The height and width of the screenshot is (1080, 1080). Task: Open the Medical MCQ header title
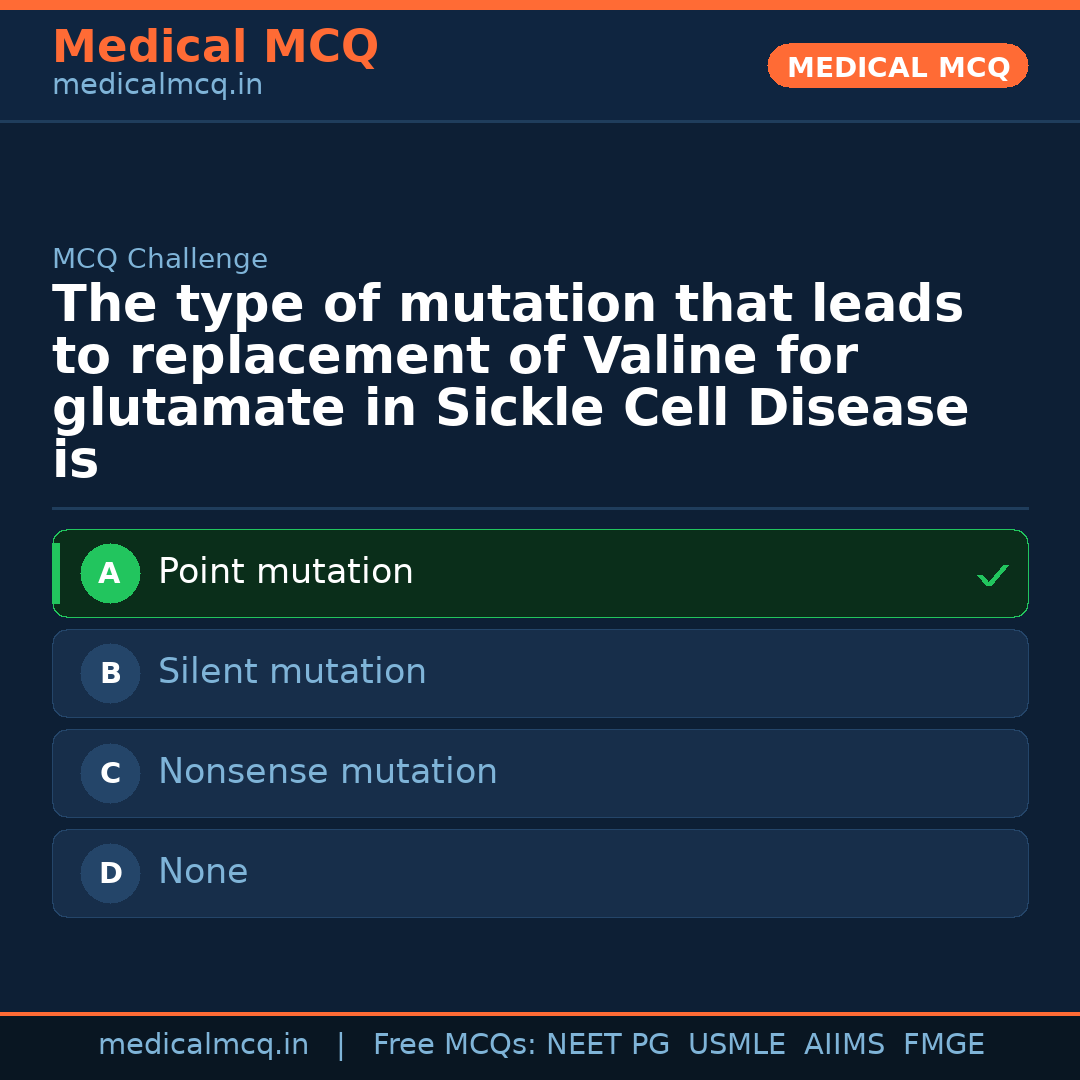point(215,47)
